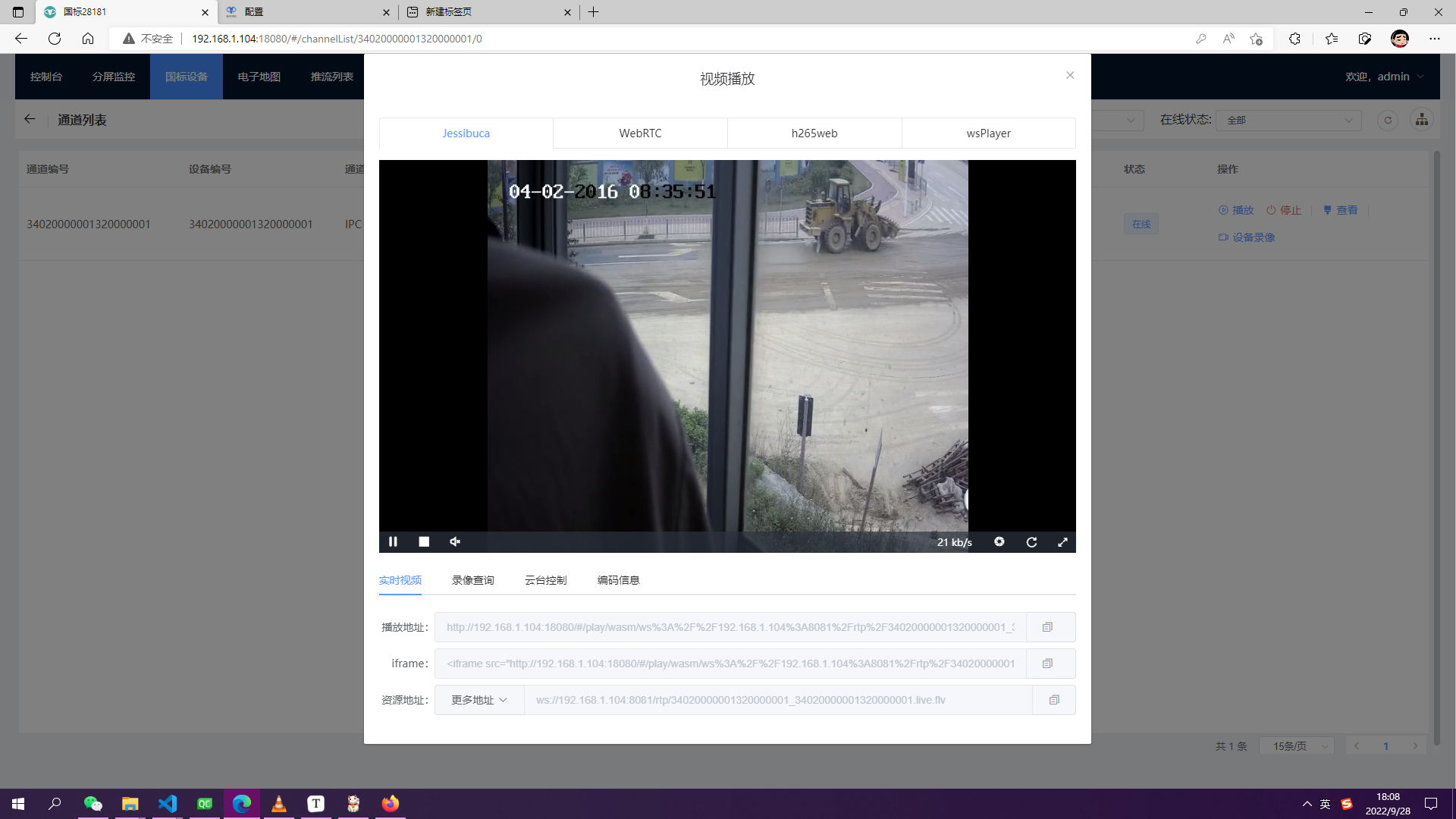The image size is (1456, 819).
Task: Open the 15条/页 page size selector
Action: 1297,746
